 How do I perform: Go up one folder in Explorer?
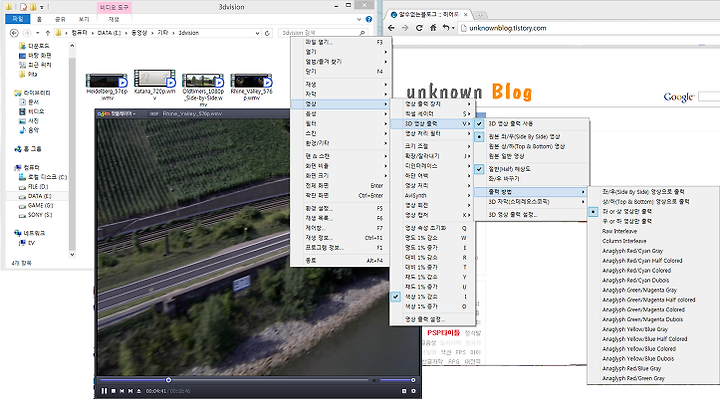47,33
